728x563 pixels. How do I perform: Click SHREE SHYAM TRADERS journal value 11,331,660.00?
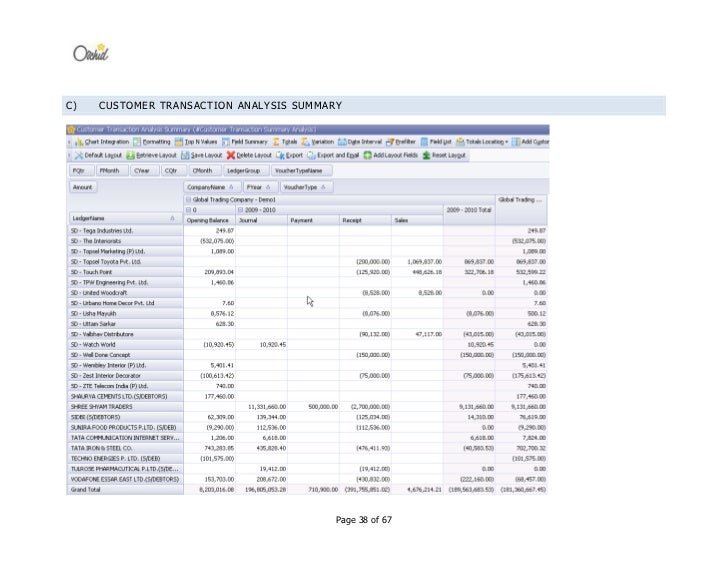click(261, 407)
